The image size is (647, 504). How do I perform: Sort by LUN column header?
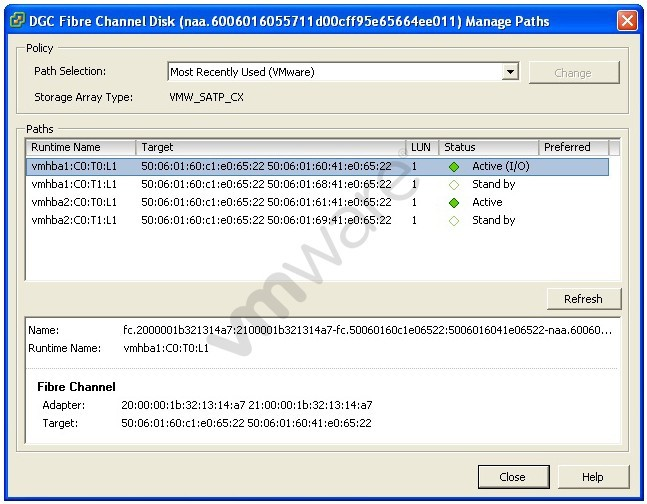tap(422, 147)
